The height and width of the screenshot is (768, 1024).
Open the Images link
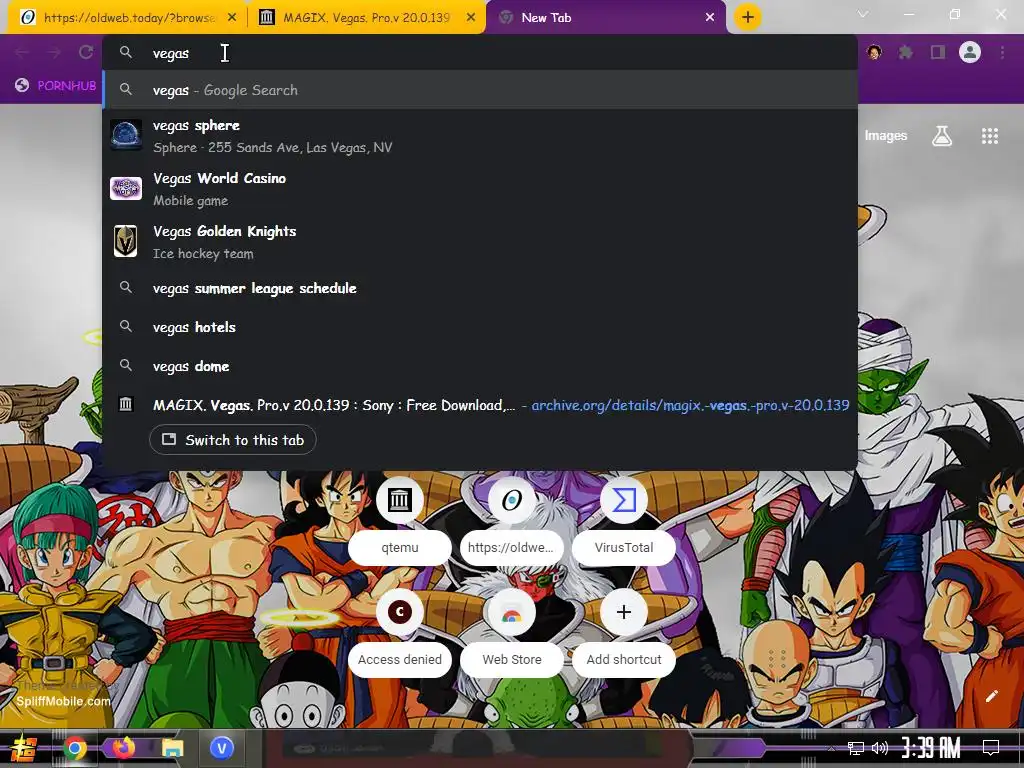coord(886,136)
